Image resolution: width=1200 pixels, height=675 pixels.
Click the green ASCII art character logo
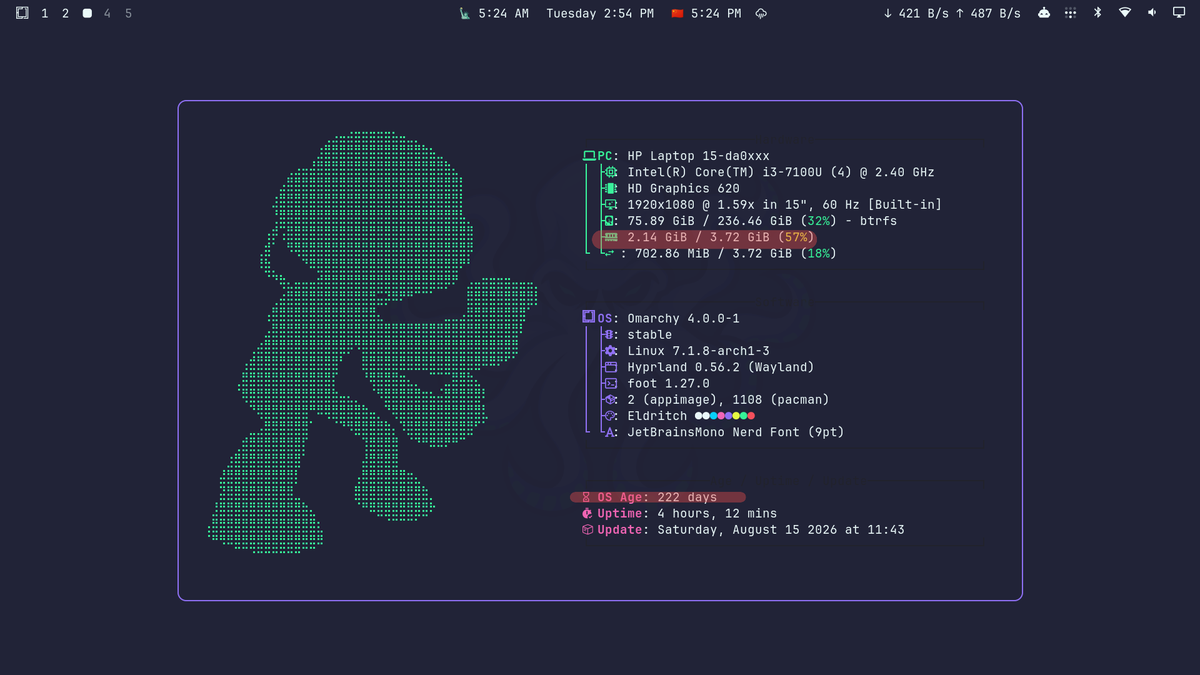click(x=372, y=342)
